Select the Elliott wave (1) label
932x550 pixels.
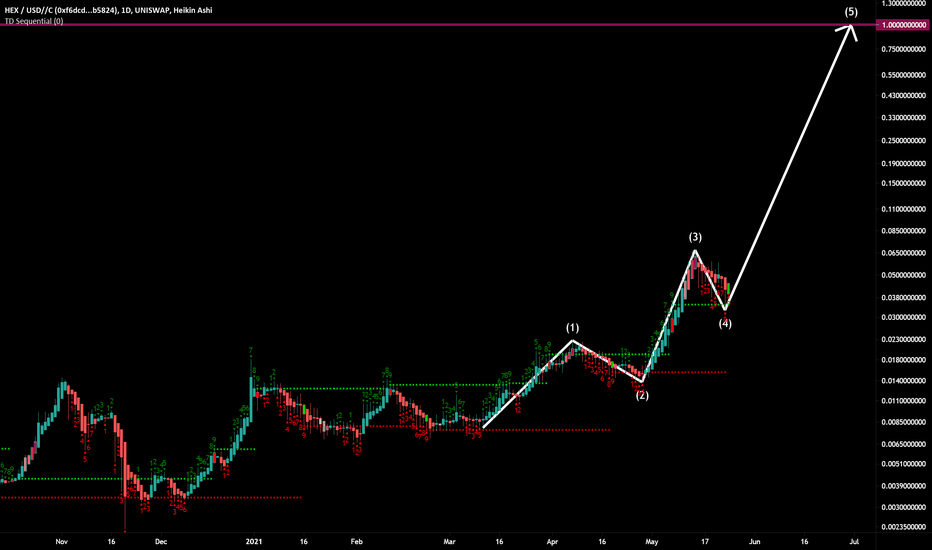[572, 328]
